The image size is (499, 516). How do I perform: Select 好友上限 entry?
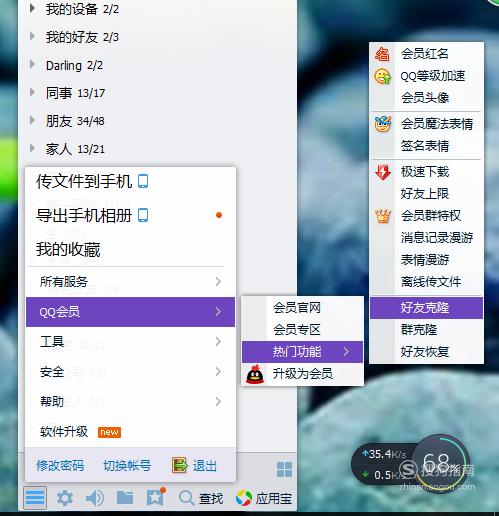pyautogui.click(x=427, y=194)
